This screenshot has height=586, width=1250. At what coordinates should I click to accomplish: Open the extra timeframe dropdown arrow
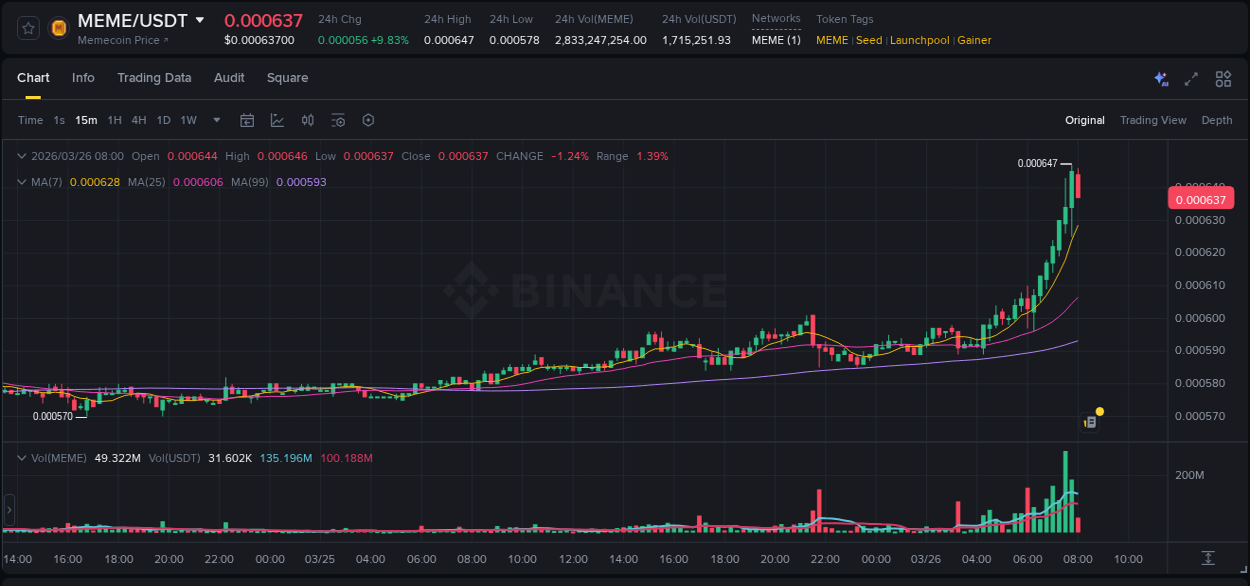(215, 120)
